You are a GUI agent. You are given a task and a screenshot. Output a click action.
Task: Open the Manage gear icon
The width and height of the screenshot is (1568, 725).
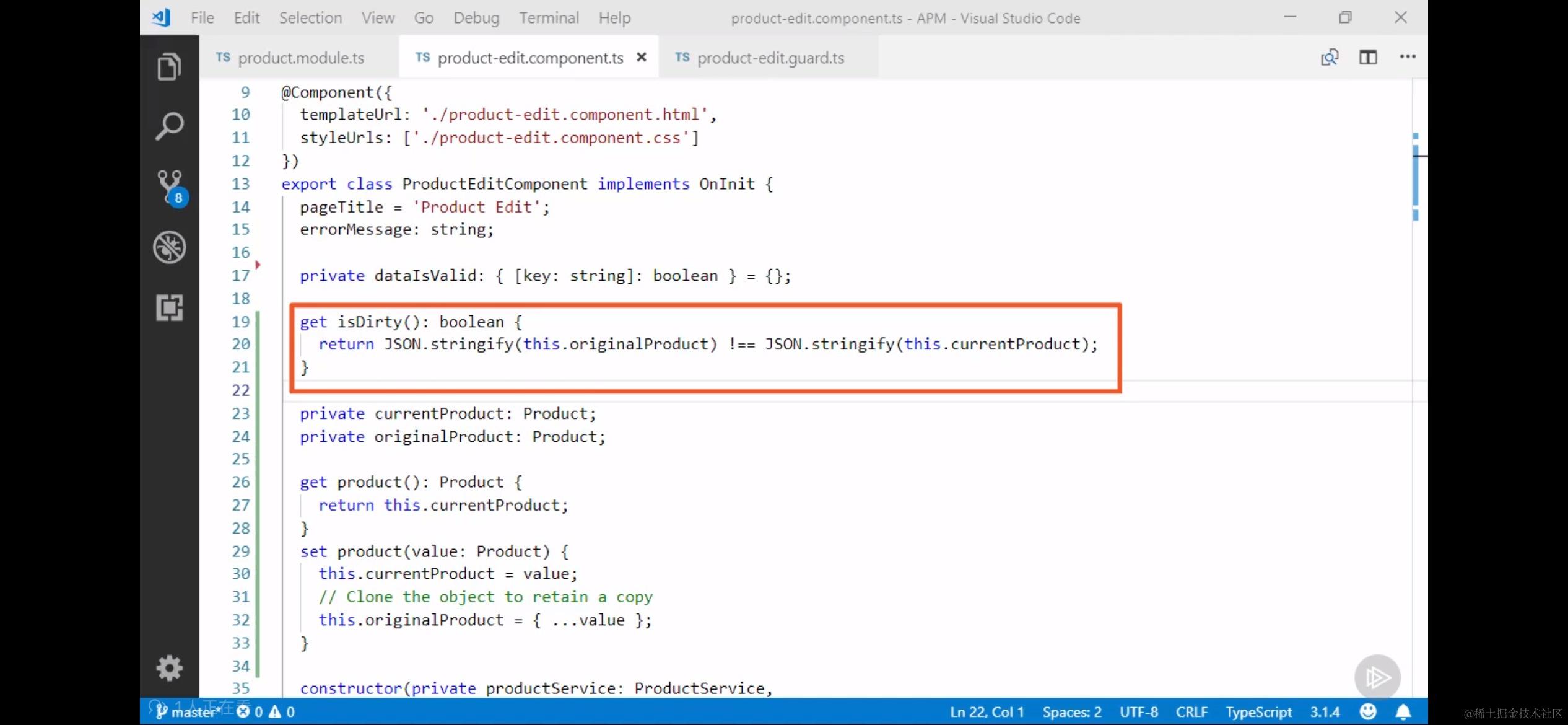pyautogui.click(x=169, y=668)
